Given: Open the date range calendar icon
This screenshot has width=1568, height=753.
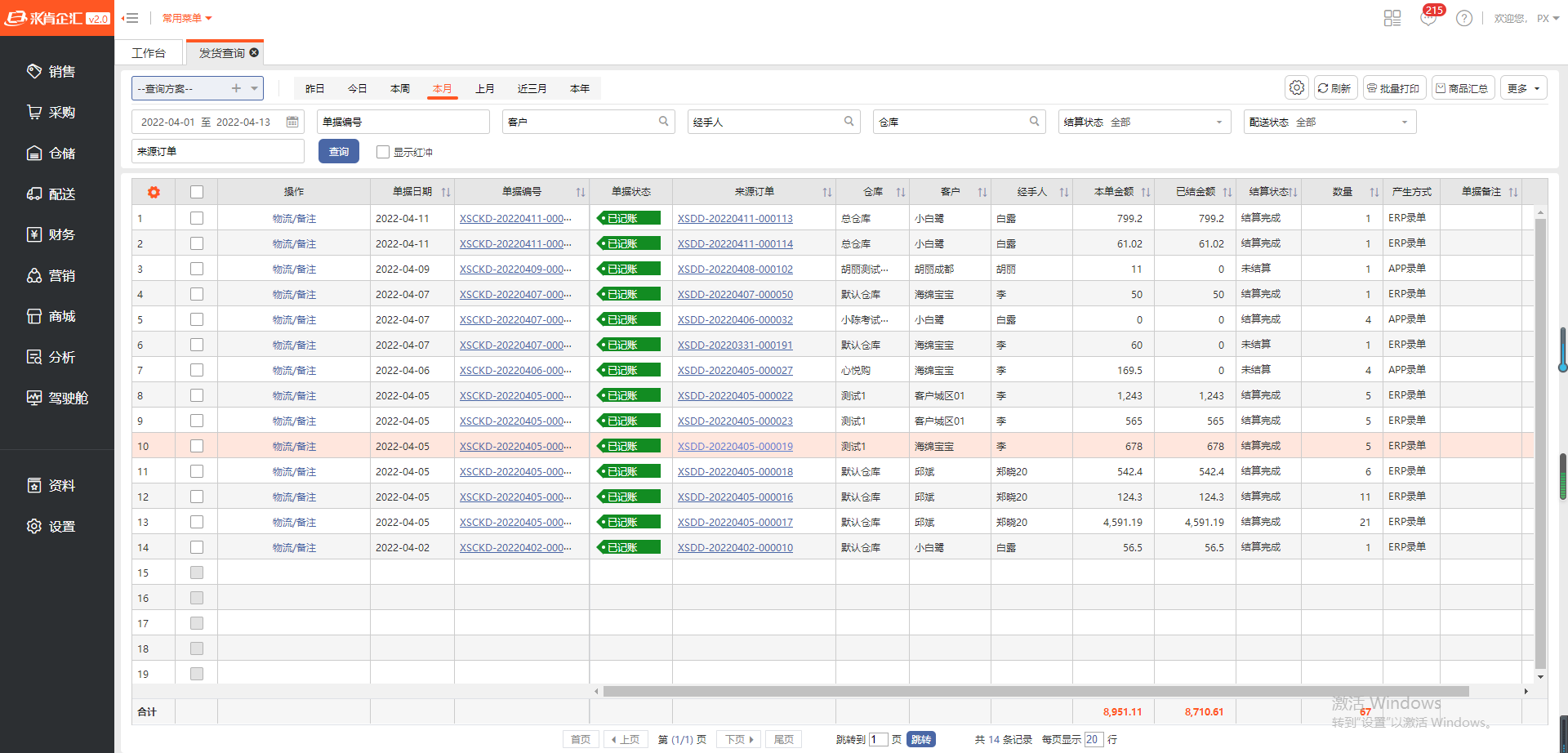Looking at the screenshot, I should pyautogui.click(x=292, y=122).
